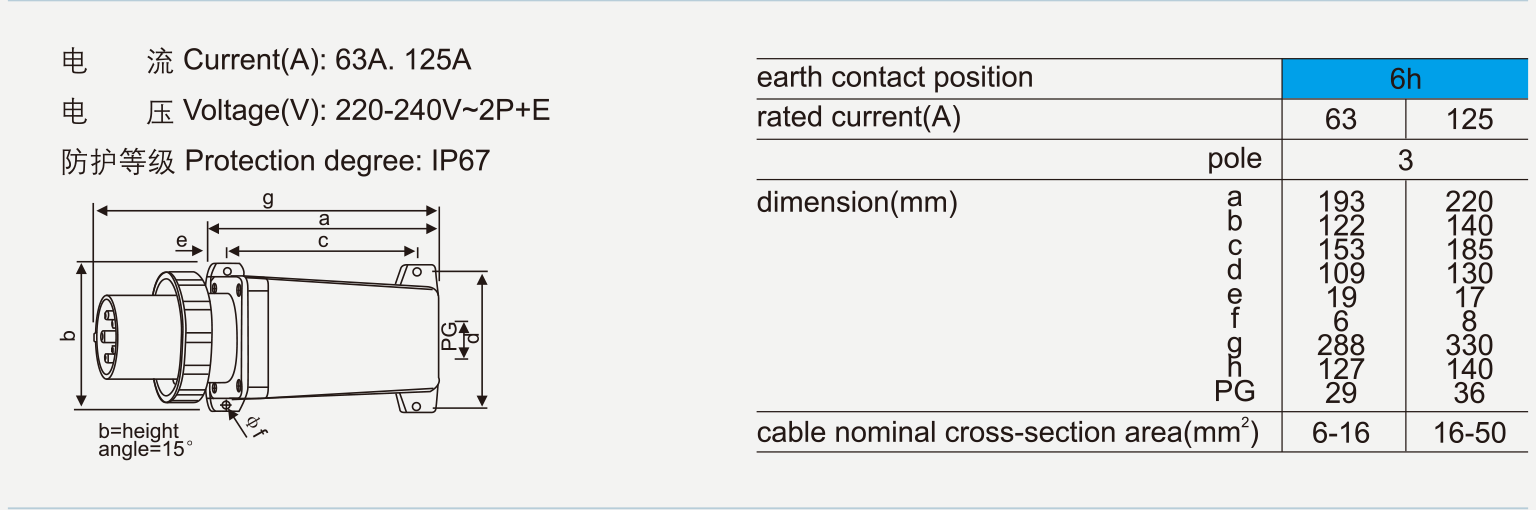Click the 288 value in the table
The image size is (1536, 510).
(1341, 346)
